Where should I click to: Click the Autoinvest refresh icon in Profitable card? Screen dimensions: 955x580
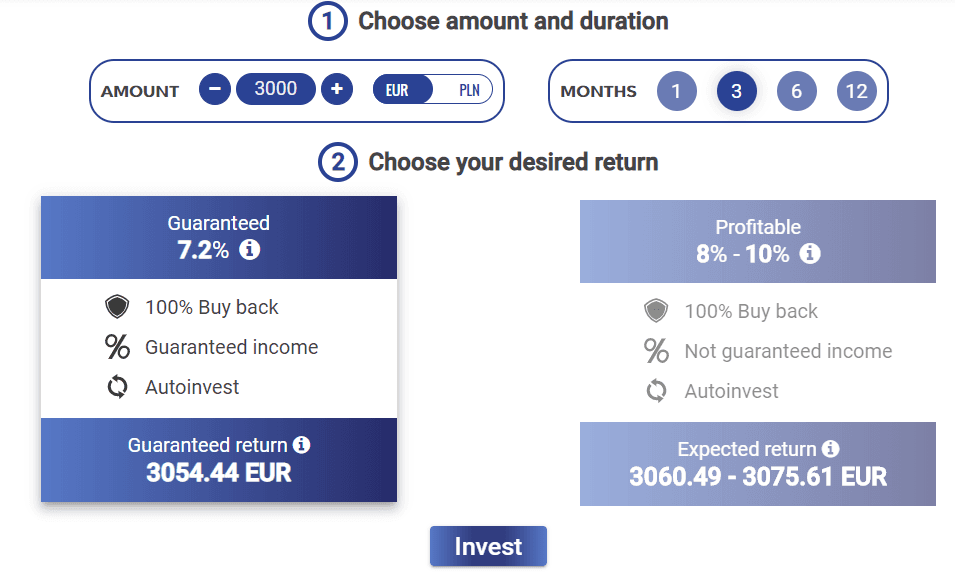[x=656, y=391]
